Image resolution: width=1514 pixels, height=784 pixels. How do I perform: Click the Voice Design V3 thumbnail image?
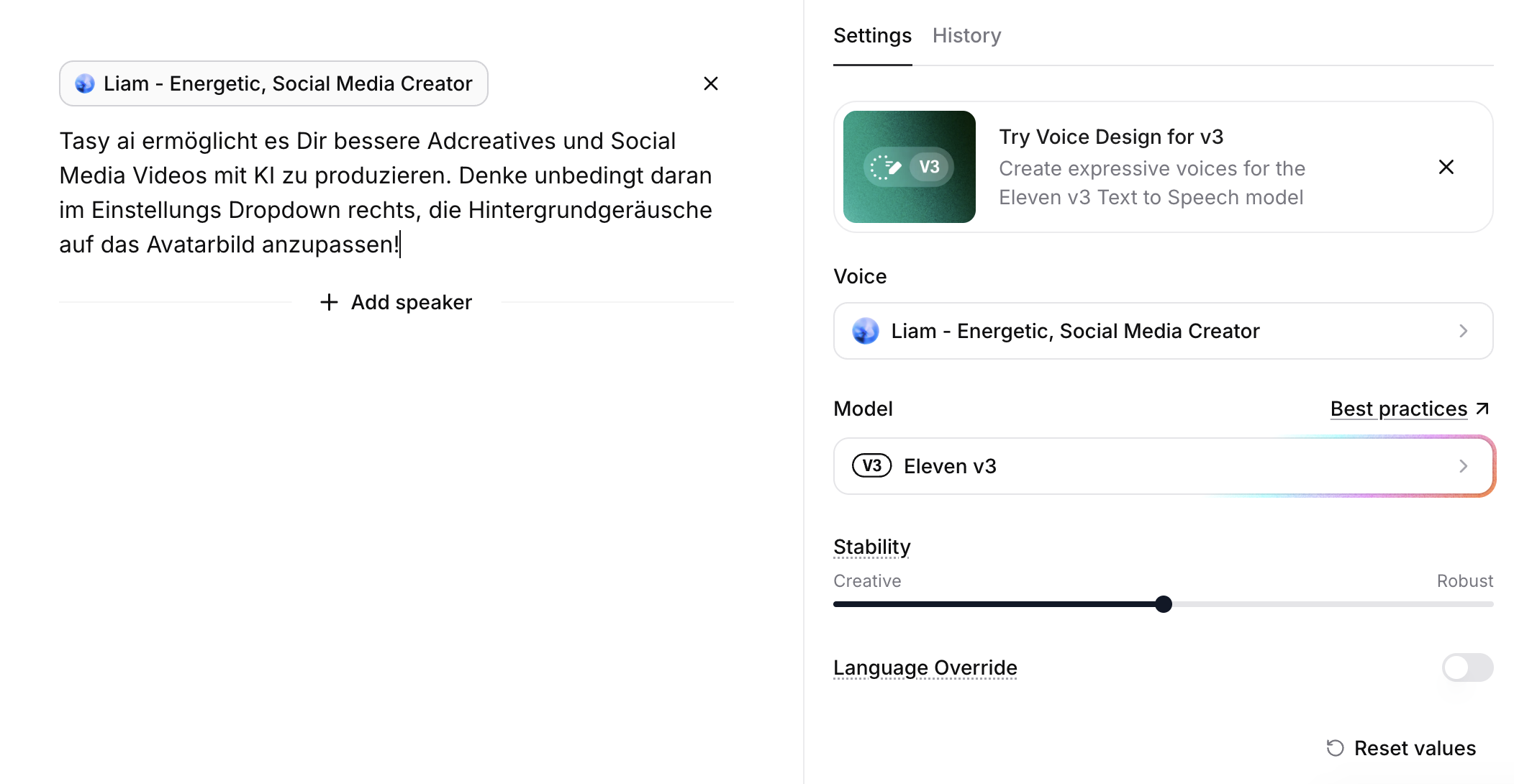click(909, 167)
